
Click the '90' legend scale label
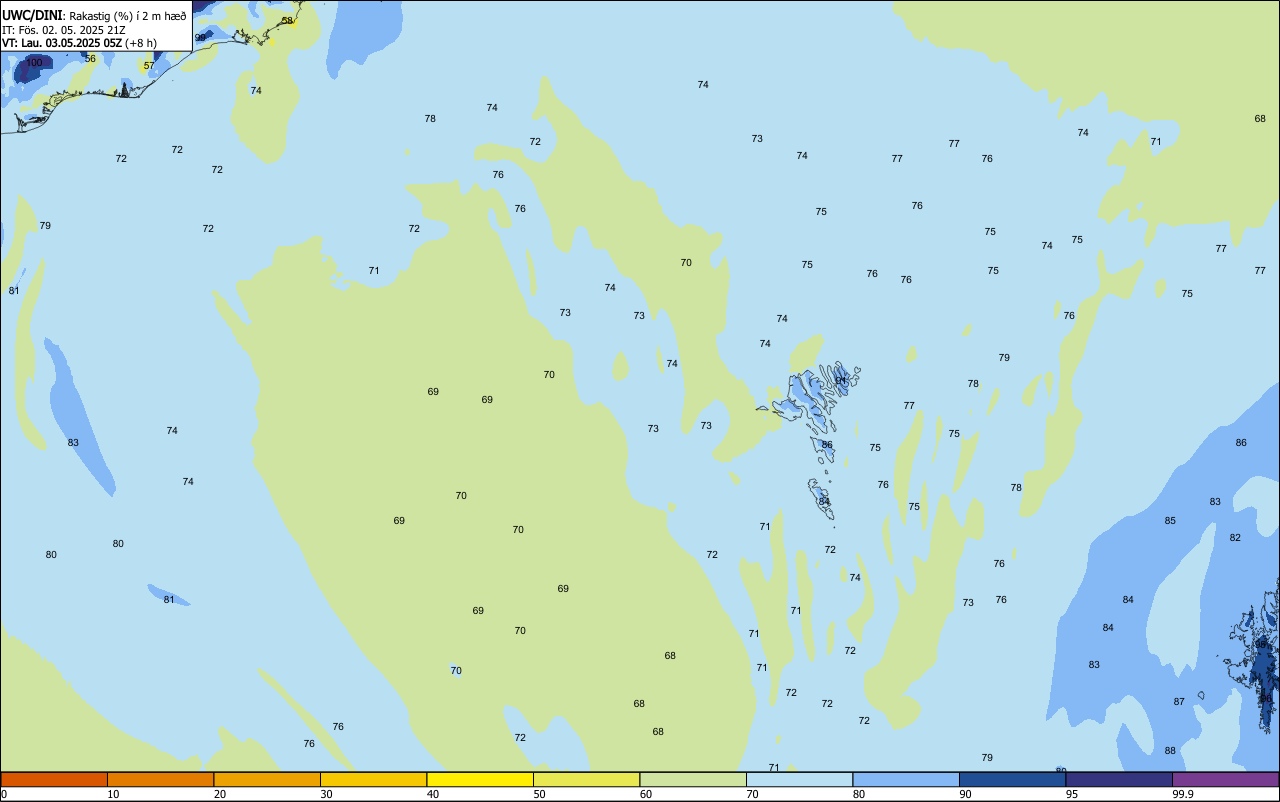pos(965,794)
